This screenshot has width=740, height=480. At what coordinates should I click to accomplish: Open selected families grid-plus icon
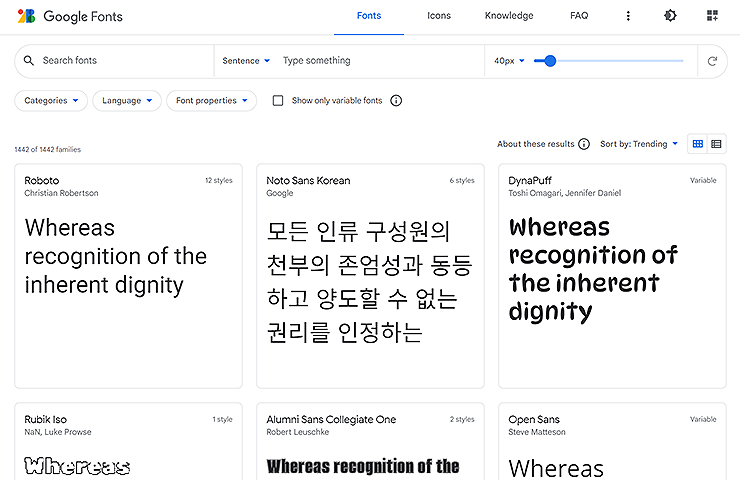712,16
